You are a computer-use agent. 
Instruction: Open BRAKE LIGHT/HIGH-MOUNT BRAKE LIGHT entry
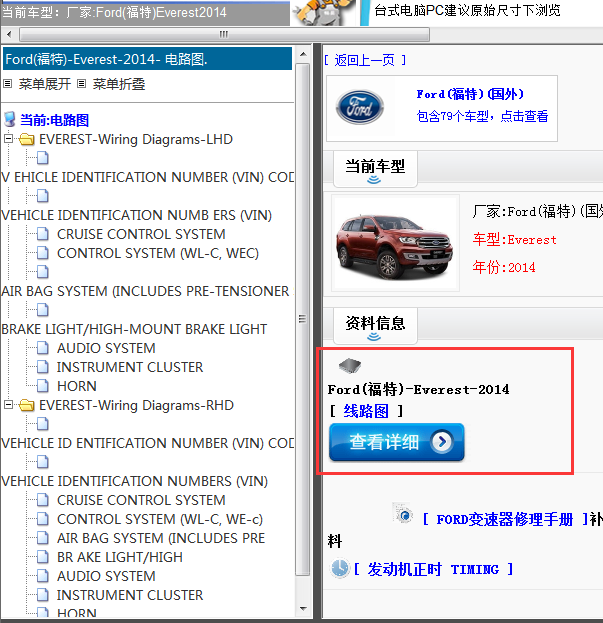(134, 329)
